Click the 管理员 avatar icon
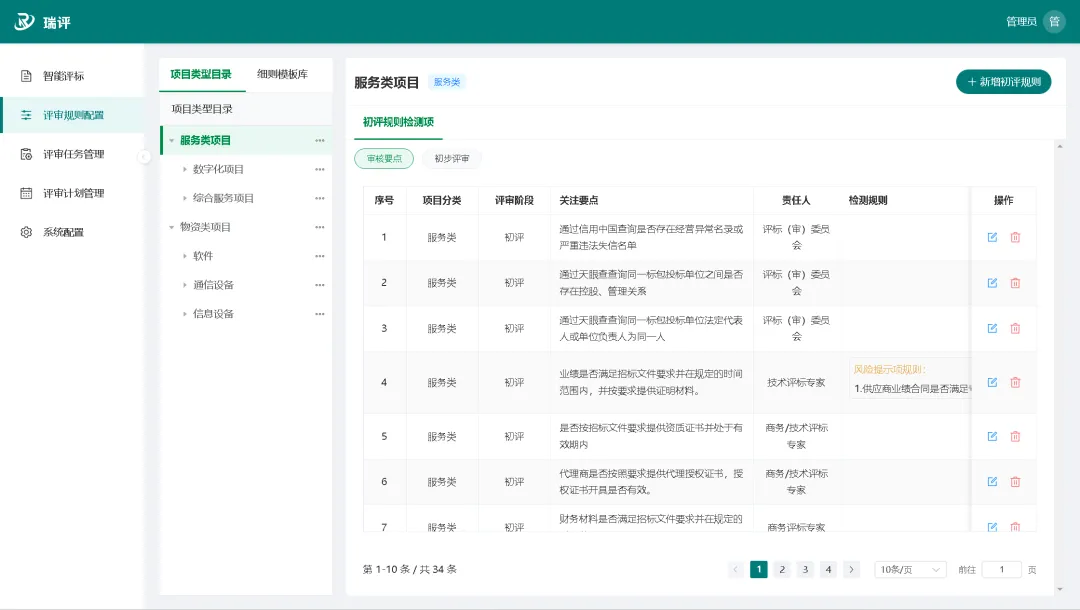Viewport: 1080px width, 610px height. coord(1054,21)
